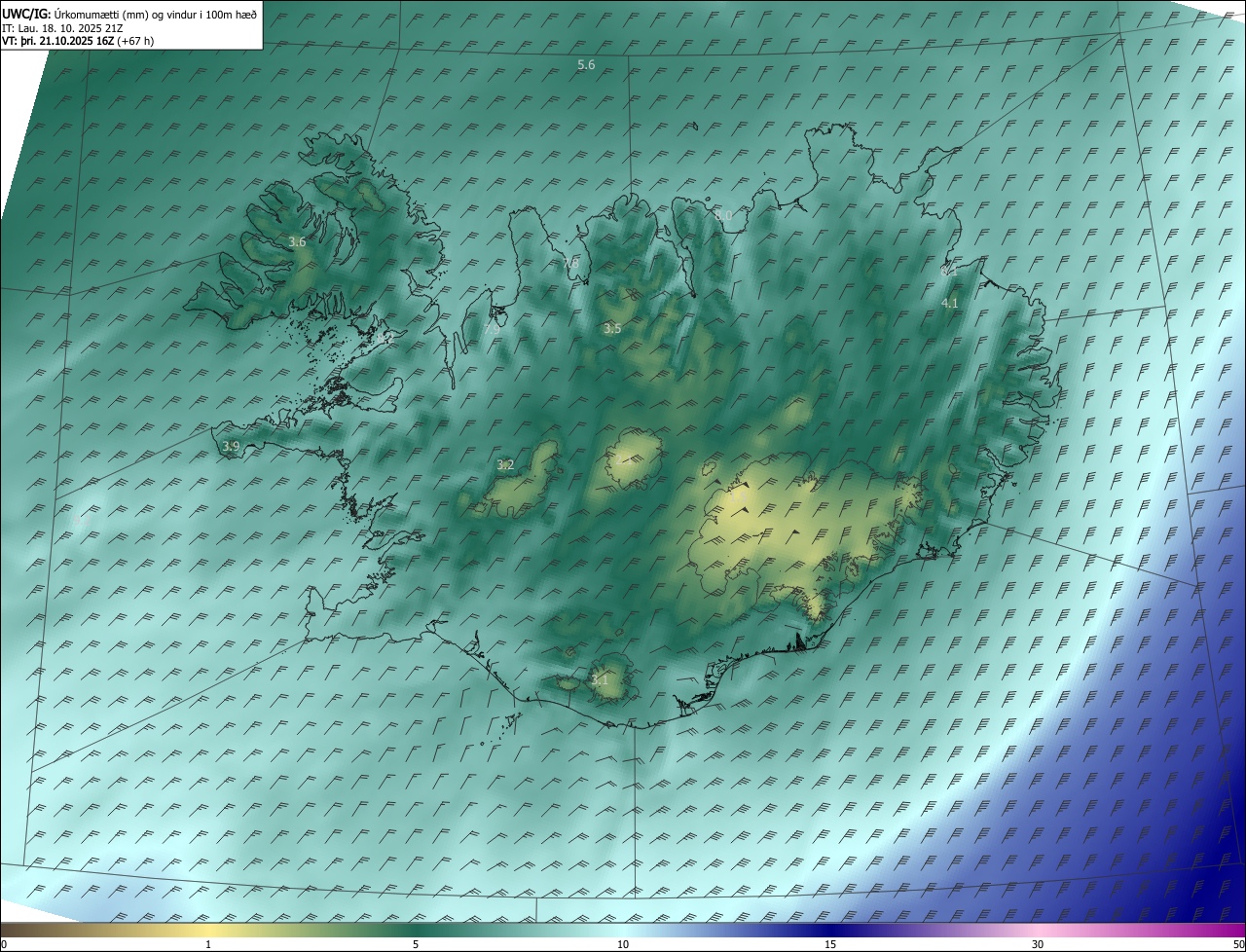Click the 4.1 value in East Iceland
Viewport: 1246px width, 952px height.
tap(949, 303)
